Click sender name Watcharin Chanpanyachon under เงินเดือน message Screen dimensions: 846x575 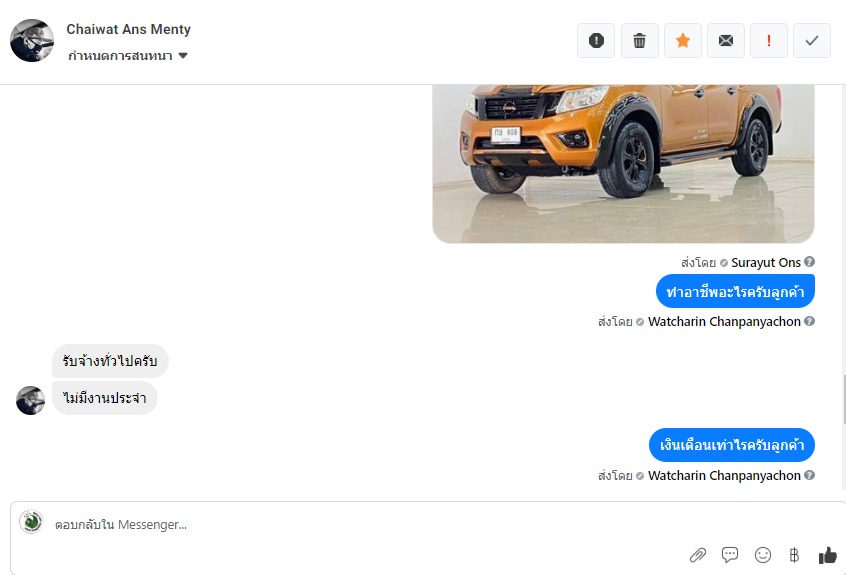[724, 476]
